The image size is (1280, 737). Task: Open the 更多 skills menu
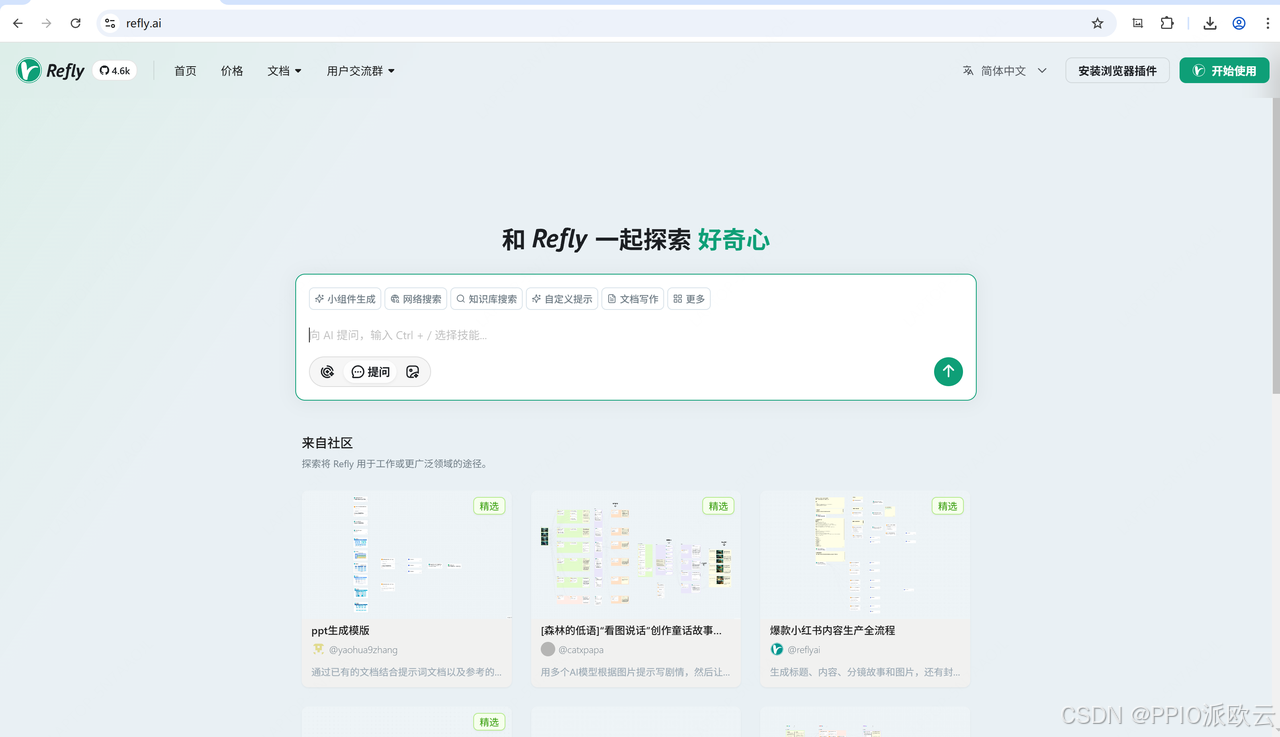[x=689, y=299]
